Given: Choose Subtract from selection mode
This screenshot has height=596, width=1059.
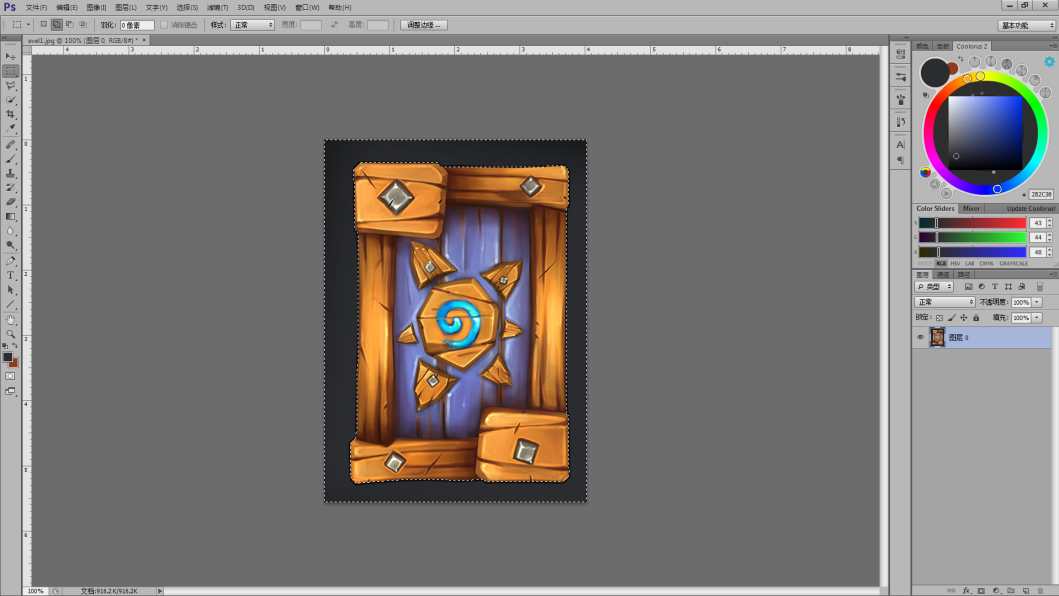Looking at the screenshot, I should pyautogui.click(x=70, y=24).
